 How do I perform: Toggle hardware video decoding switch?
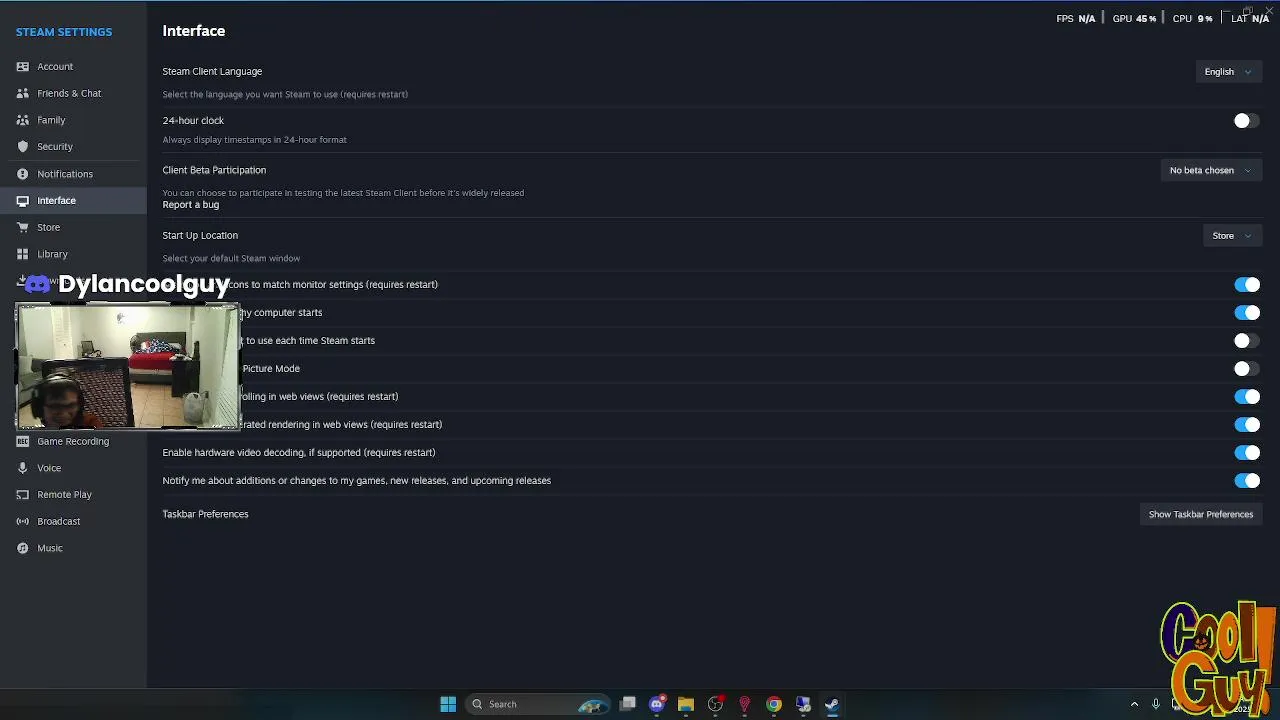1246,453
